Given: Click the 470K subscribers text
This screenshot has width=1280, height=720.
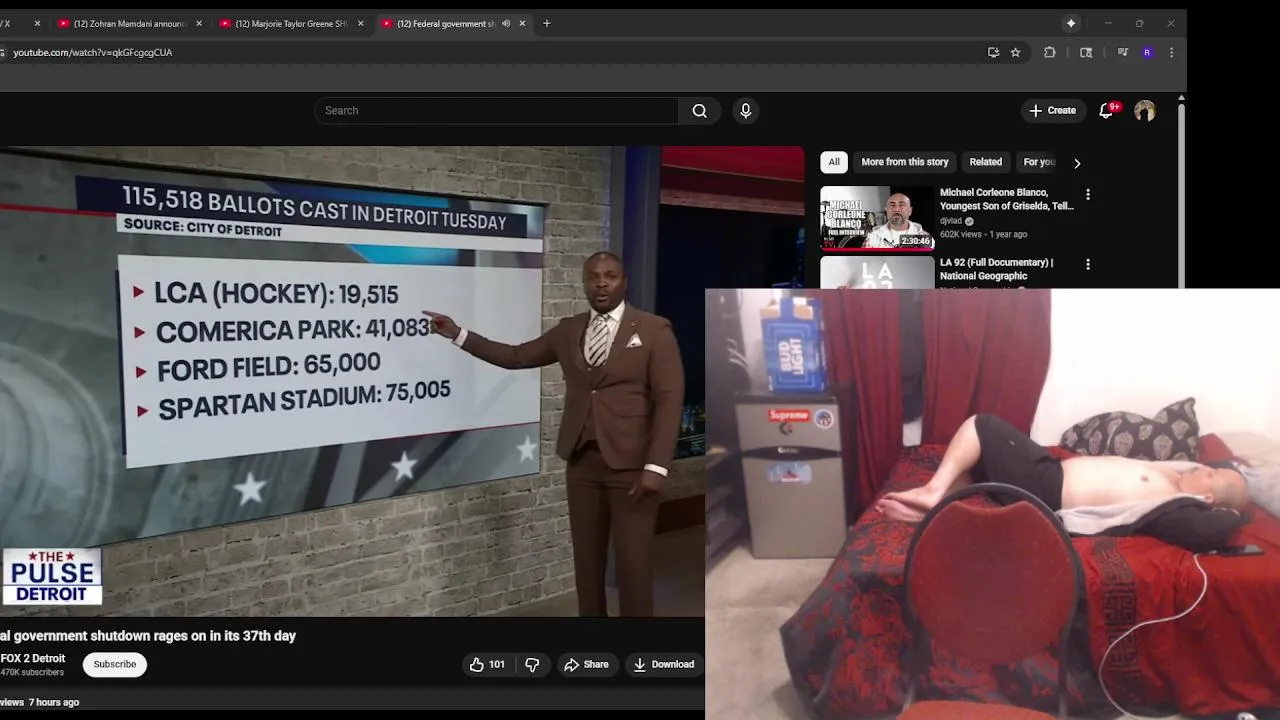Looking at the screenshot, I should [32, 673].
